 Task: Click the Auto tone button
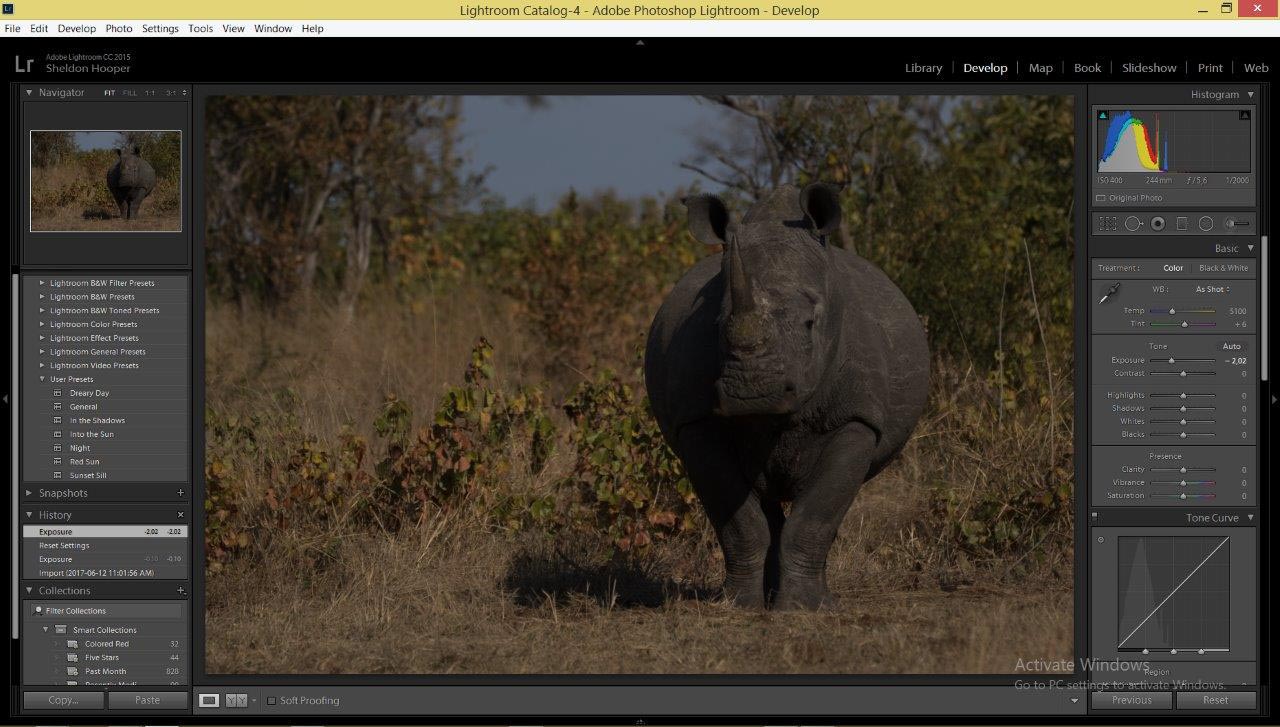pyautogui.click(x=1232, y=346)
